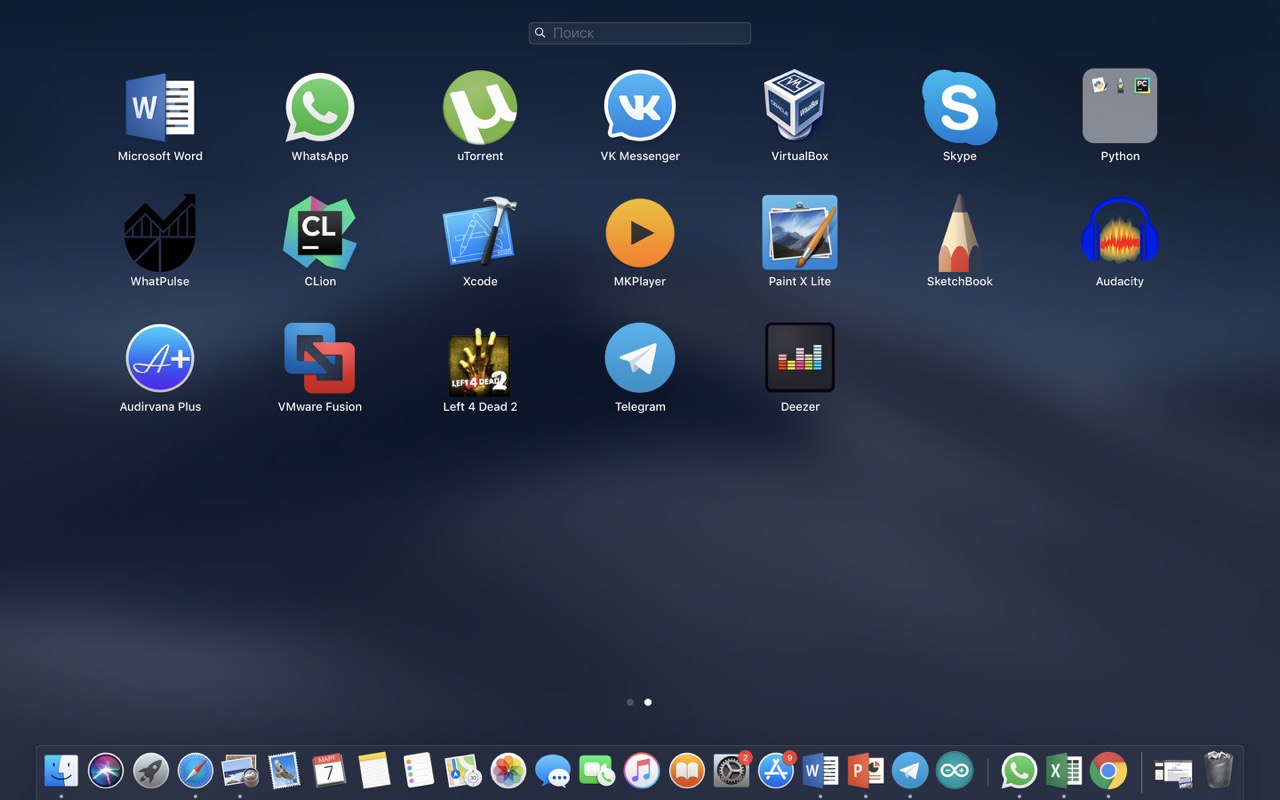Screen dimensions: 1280x800
Task: Switch to WhatsApp in the Dock
Action: point(1019,770)
